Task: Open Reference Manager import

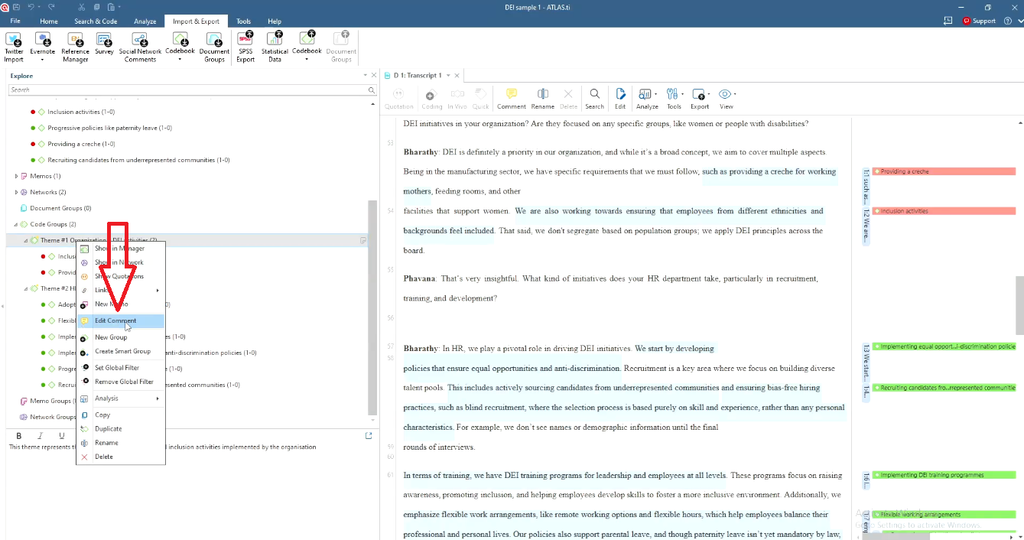Action: 75,46
